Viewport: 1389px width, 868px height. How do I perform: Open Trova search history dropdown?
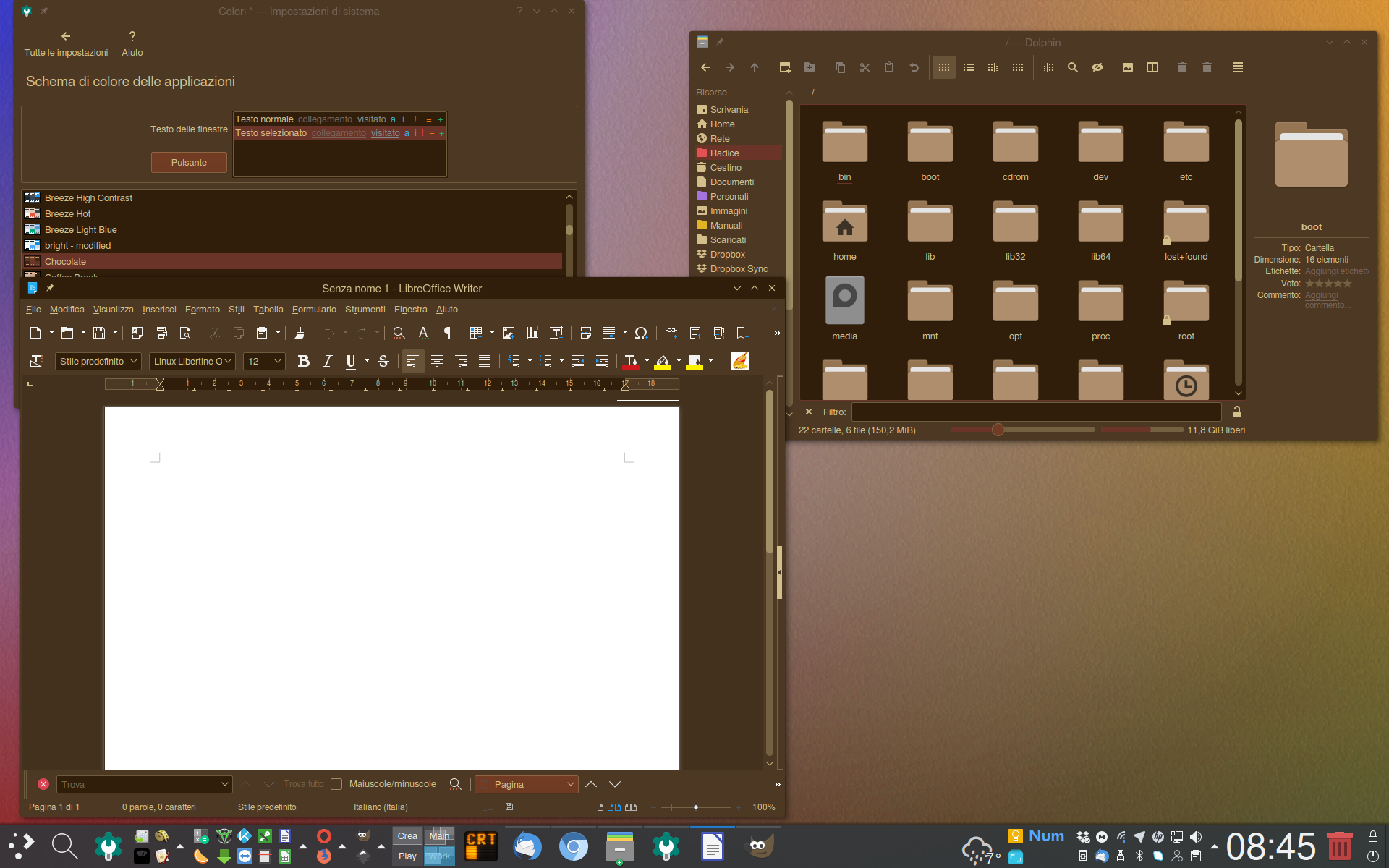[x=224, y=784]
